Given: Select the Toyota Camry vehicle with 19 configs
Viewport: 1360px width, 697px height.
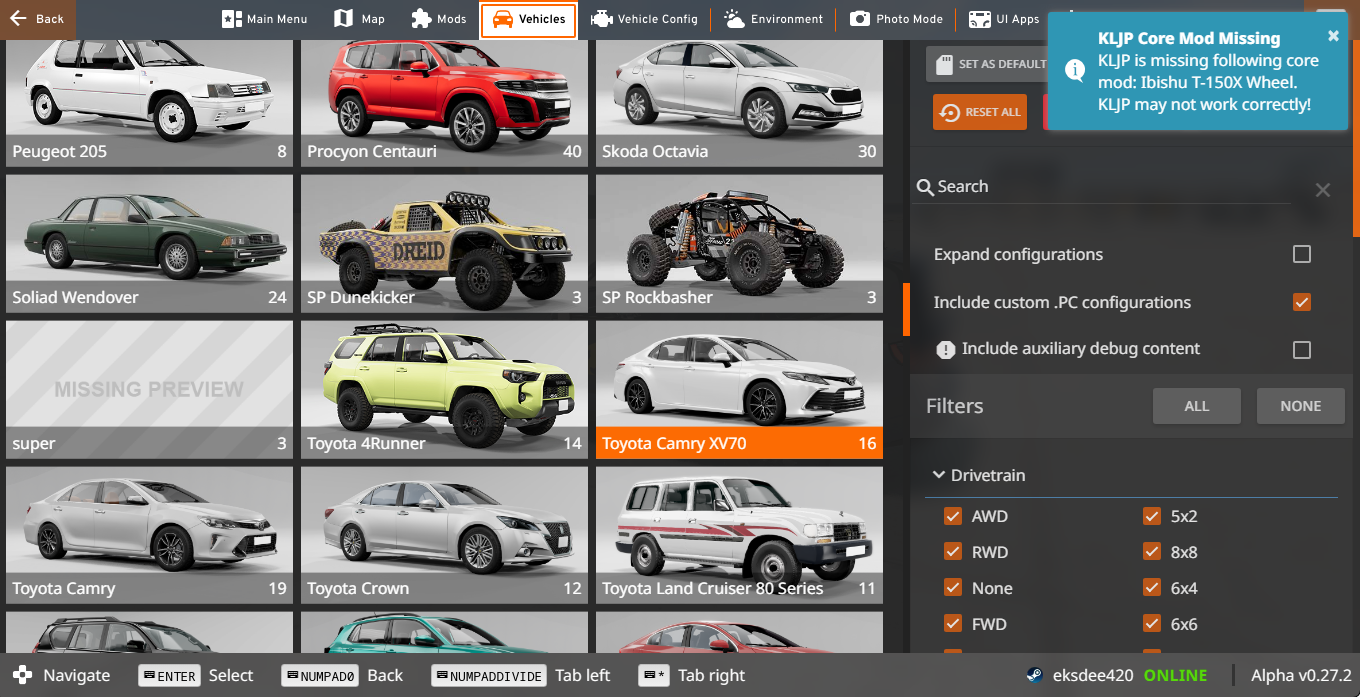Looking at the screenshot, I should (149, 536).
